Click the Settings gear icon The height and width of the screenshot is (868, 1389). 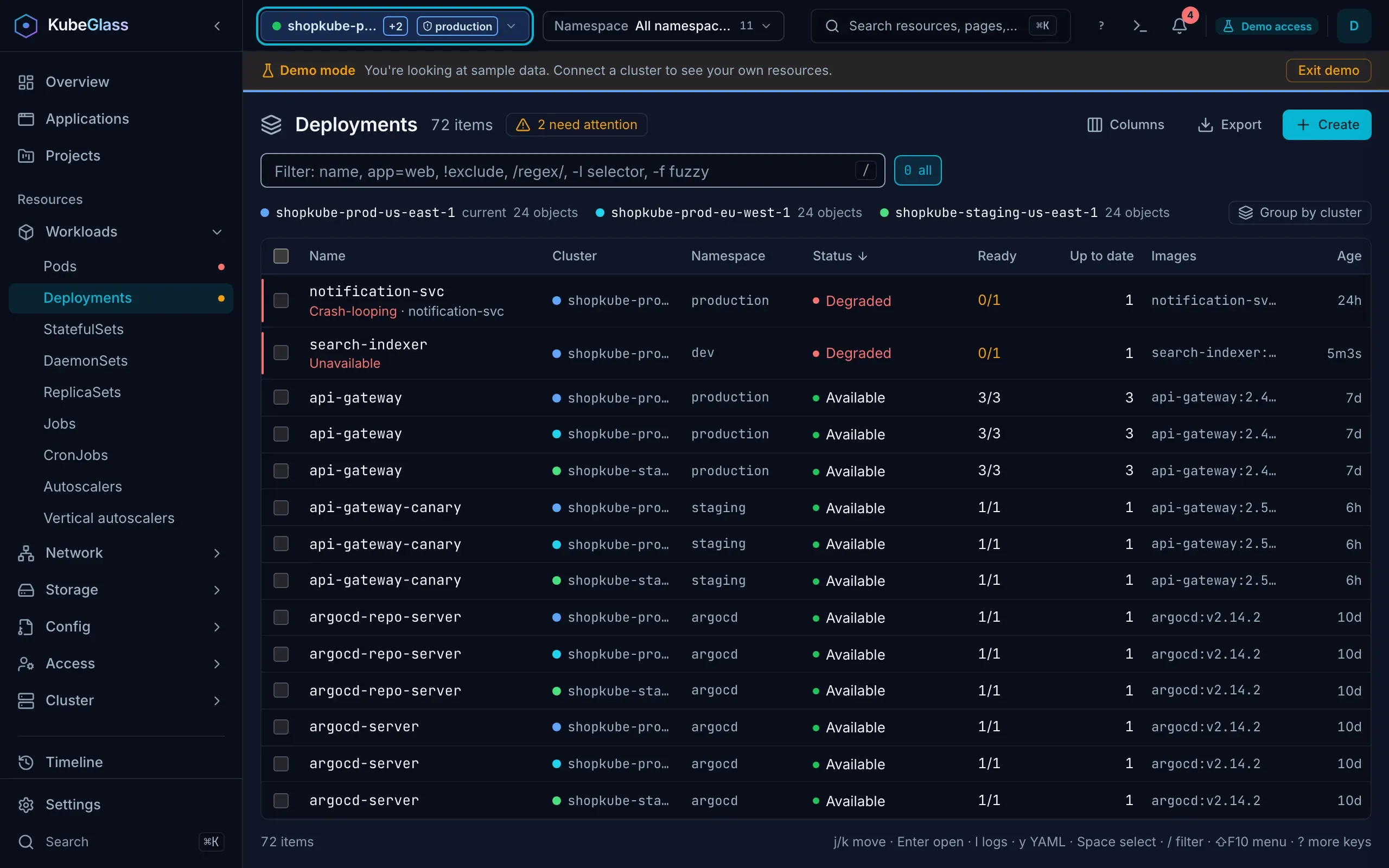pos(26,805)
